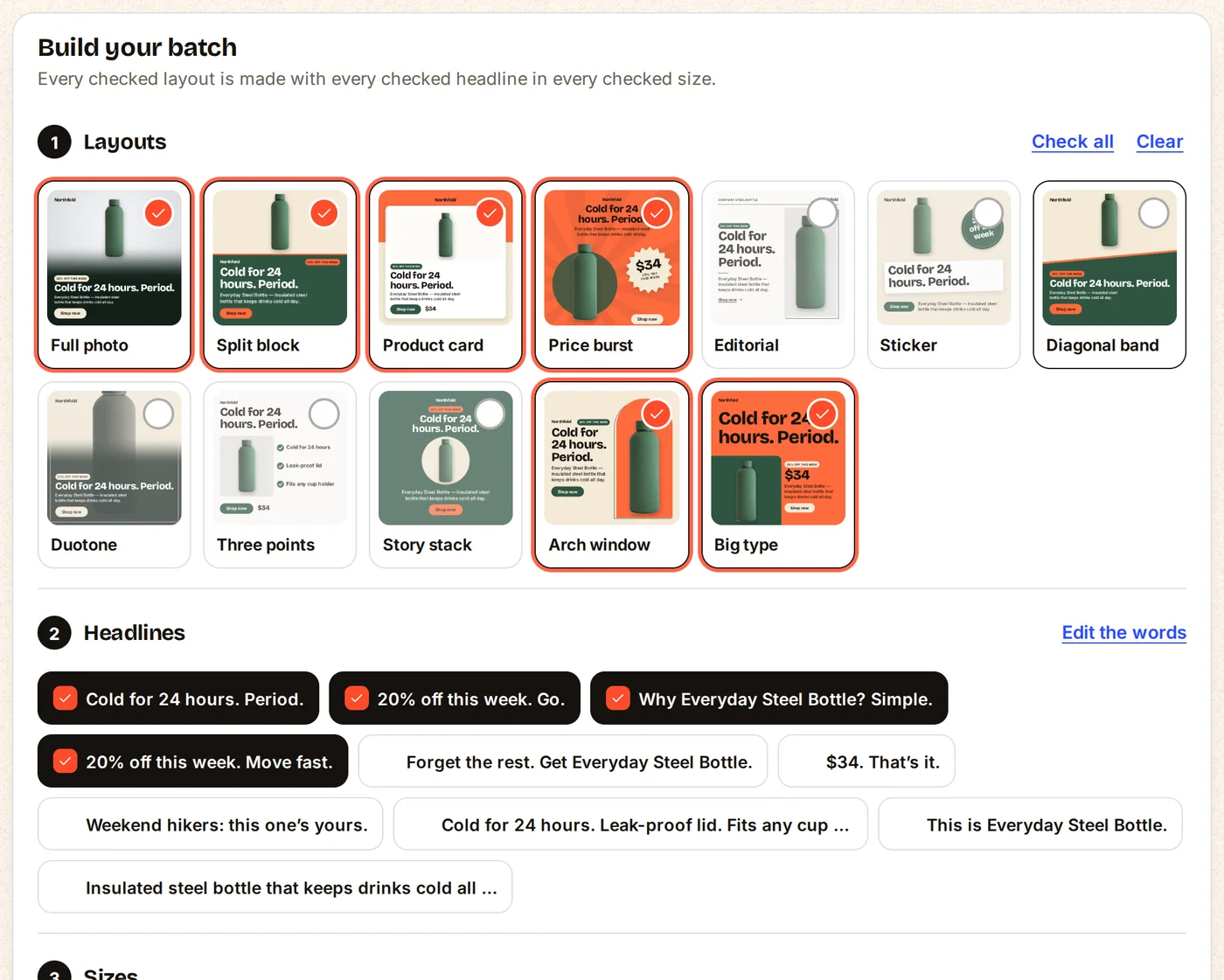
Task: Select 'This is Everyday Steel Bottle.' headline
Action: coord(1030,824)
